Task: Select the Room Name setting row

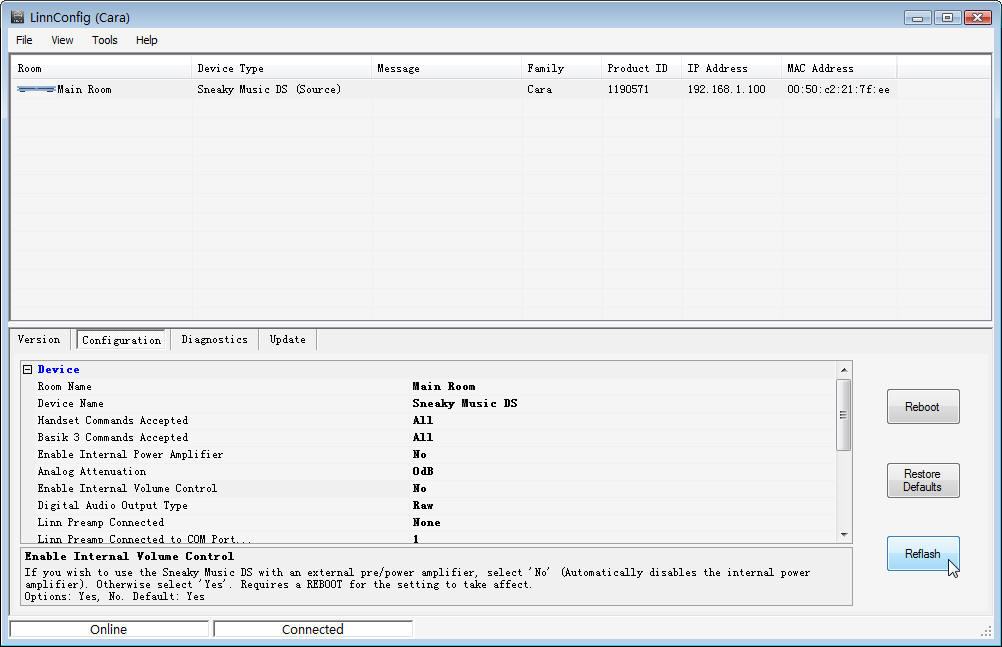Action: [x=428, y=387]
